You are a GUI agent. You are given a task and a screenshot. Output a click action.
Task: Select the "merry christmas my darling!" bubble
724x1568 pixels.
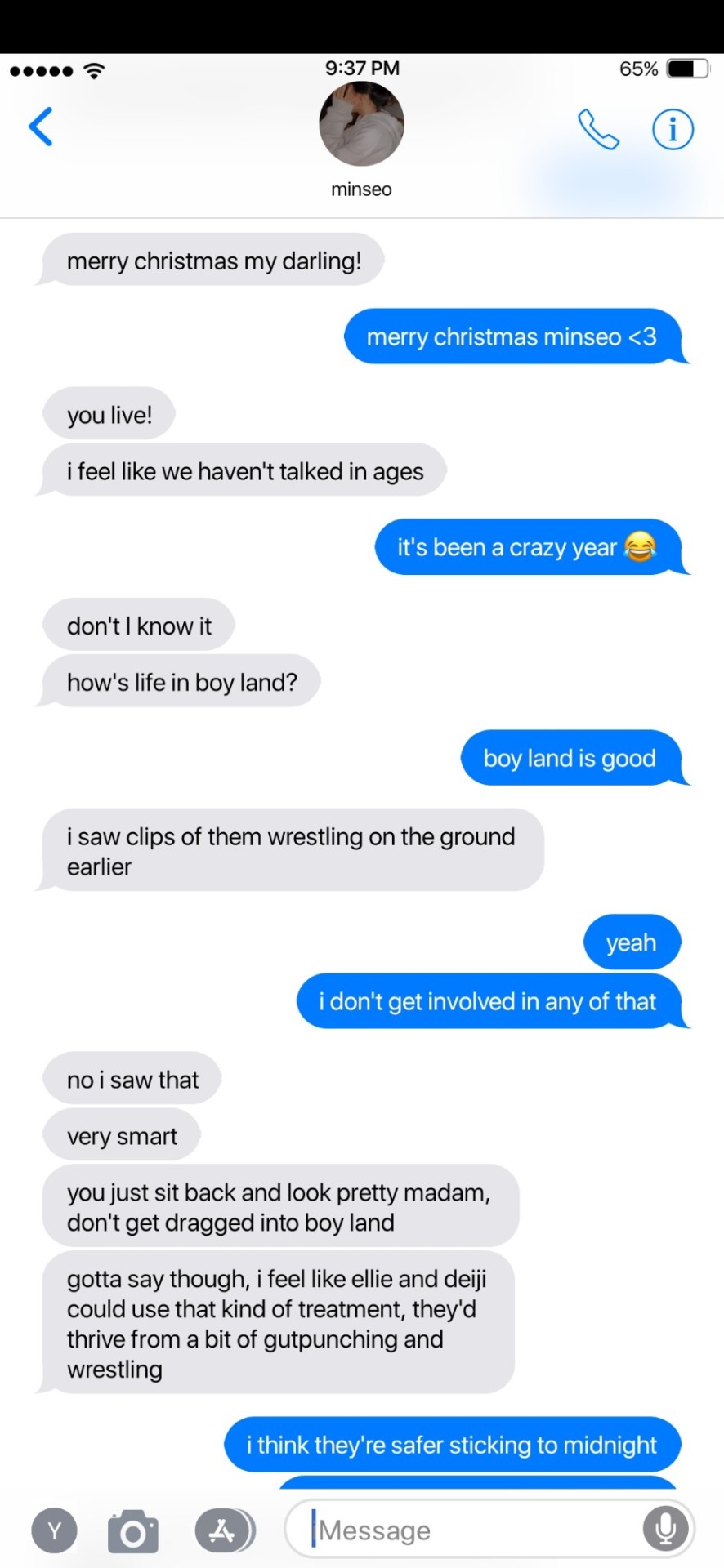click(210, 261)
